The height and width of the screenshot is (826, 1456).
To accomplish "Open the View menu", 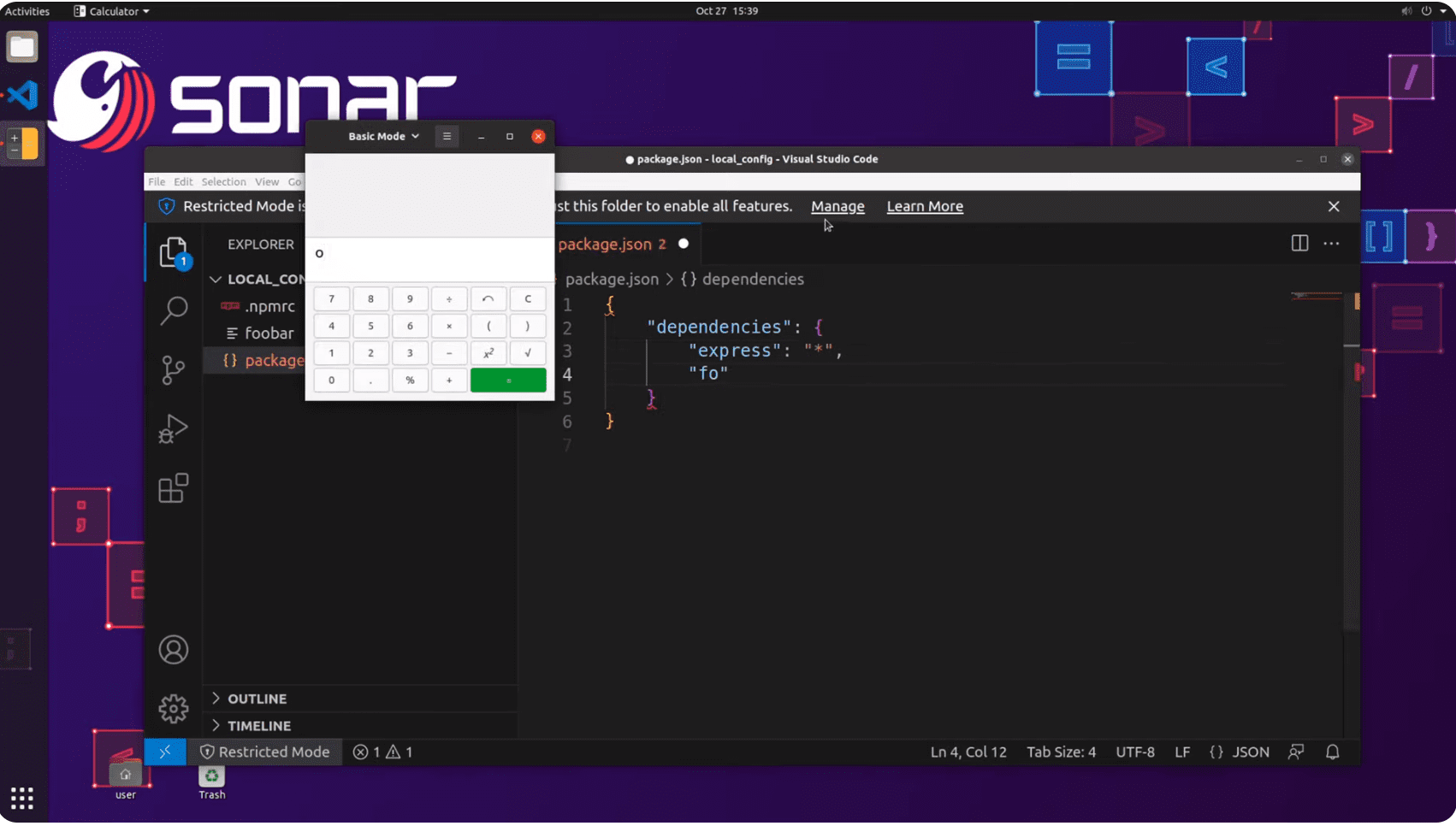I will pos(267,181).
